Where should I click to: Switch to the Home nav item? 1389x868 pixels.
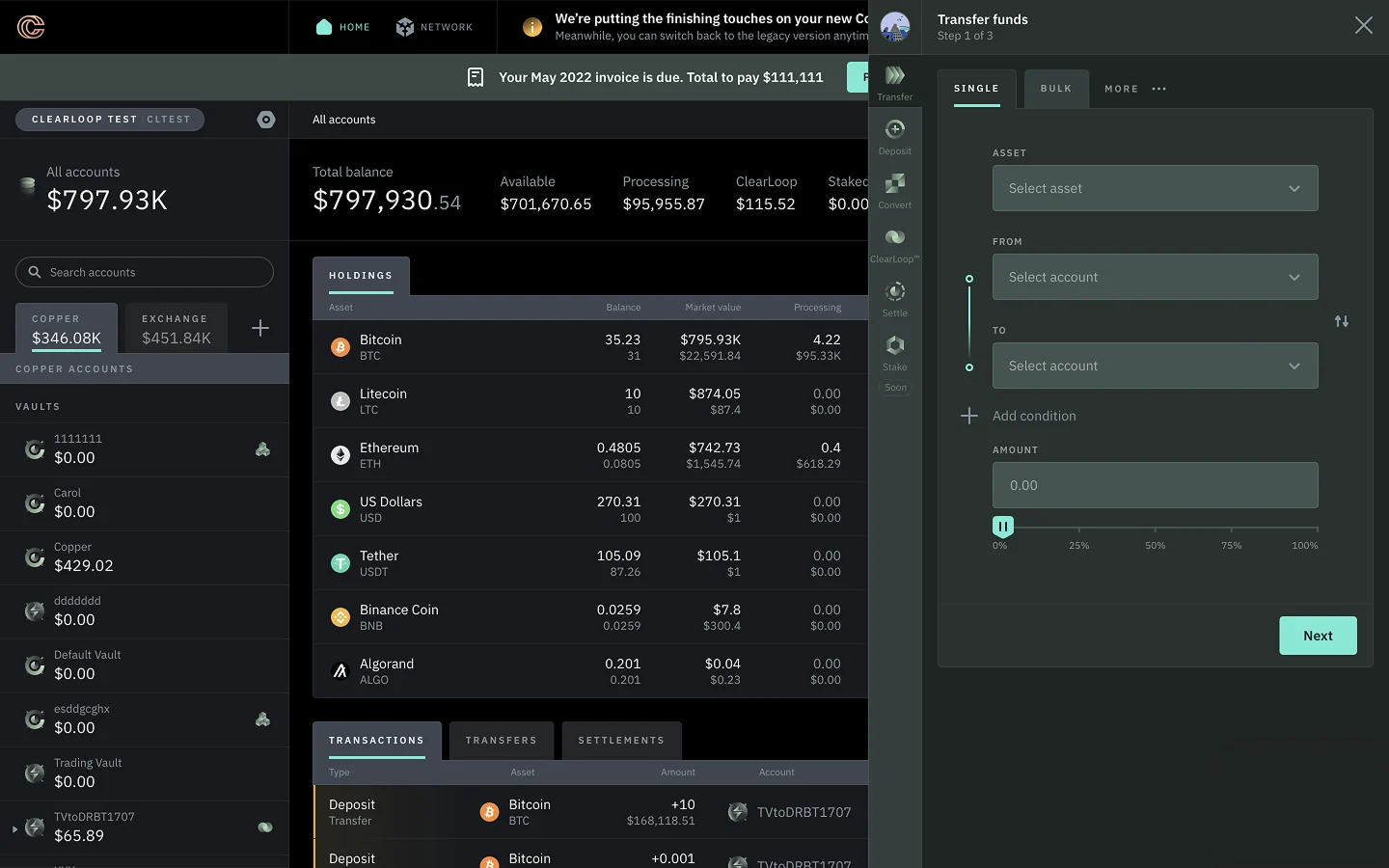coord(343,27)
